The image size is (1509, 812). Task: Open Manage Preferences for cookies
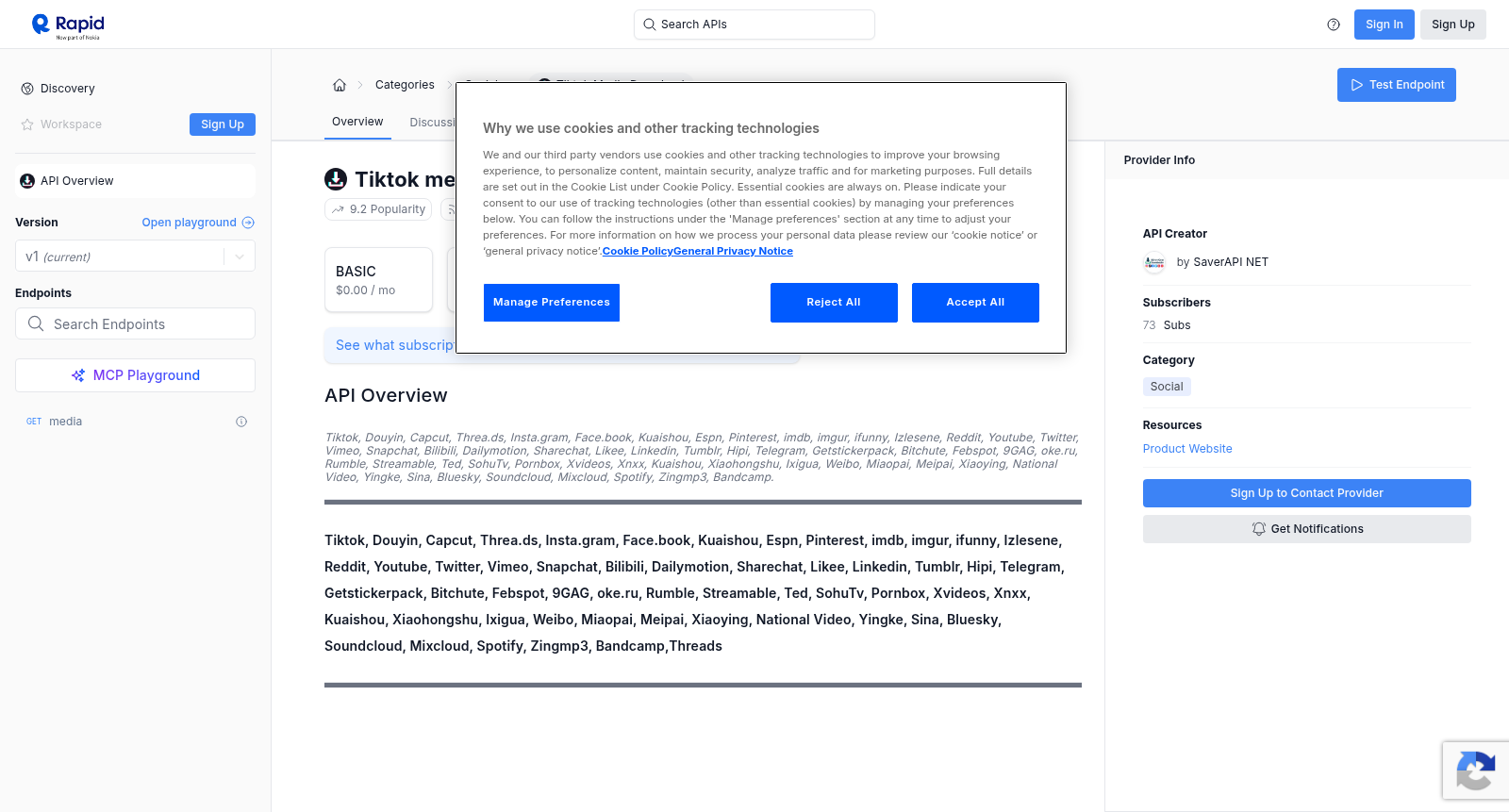pos(552,303)
